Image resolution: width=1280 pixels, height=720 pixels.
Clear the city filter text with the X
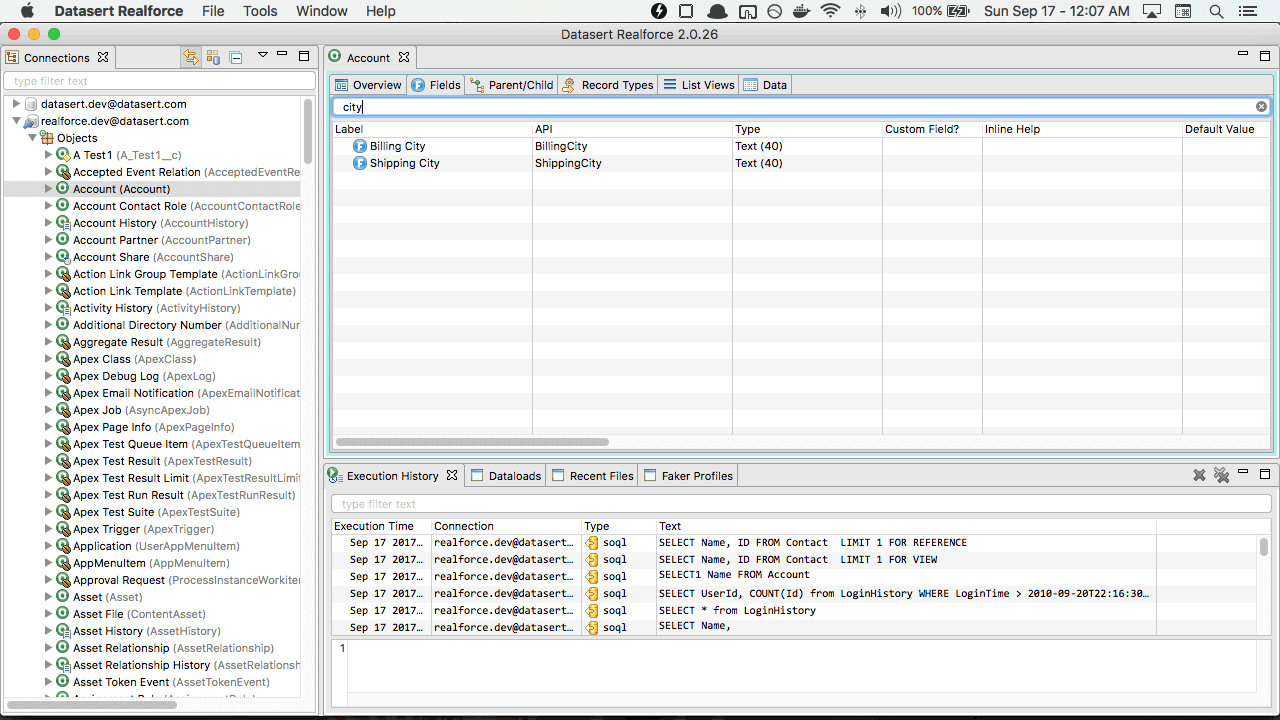[1261, 106]
